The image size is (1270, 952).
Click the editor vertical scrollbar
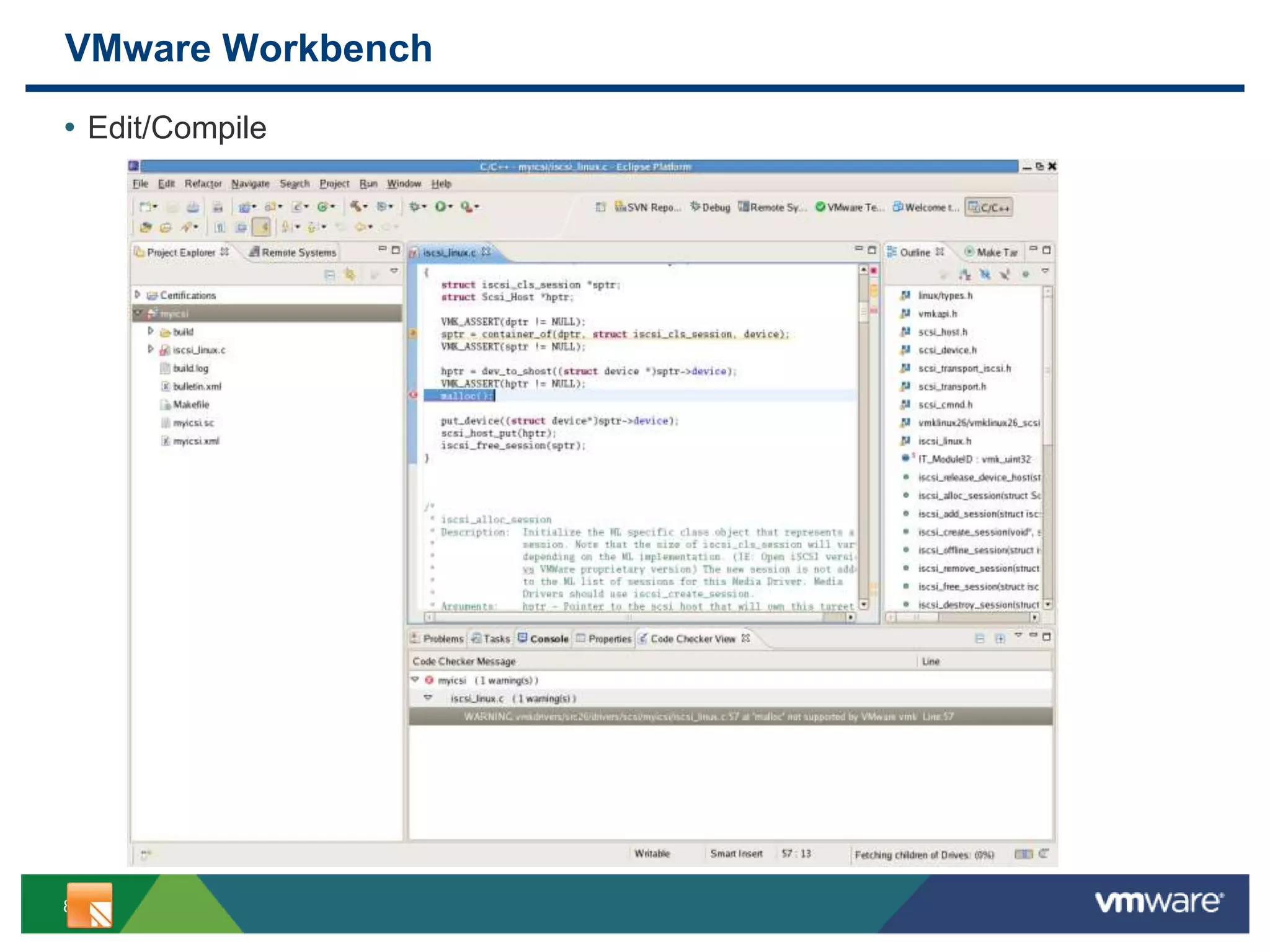point(863,437)
